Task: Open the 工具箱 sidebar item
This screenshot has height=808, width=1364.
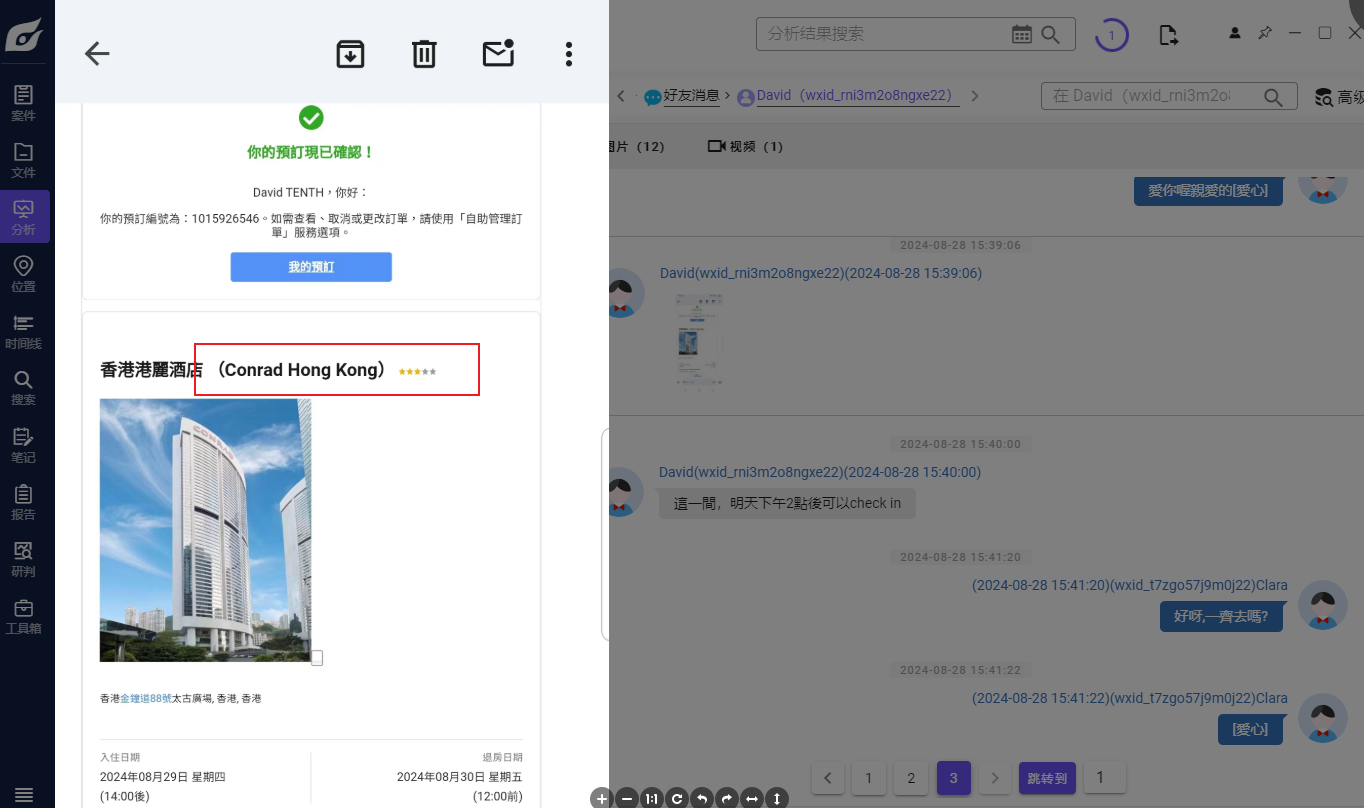Action: point(23,616)
